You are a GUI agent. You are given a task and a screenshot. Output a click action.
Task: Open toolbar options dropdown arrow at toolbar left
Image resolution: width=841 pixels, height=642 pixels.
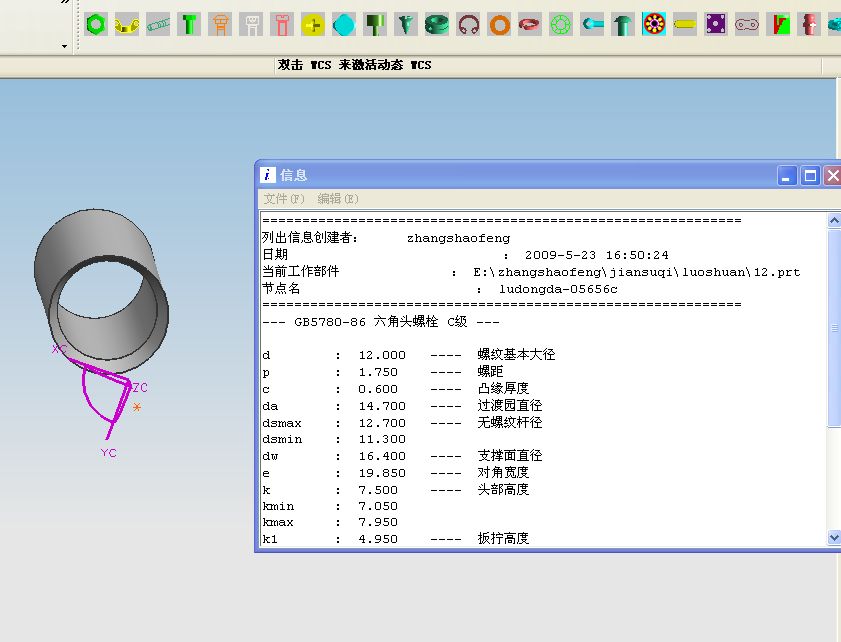64,46
